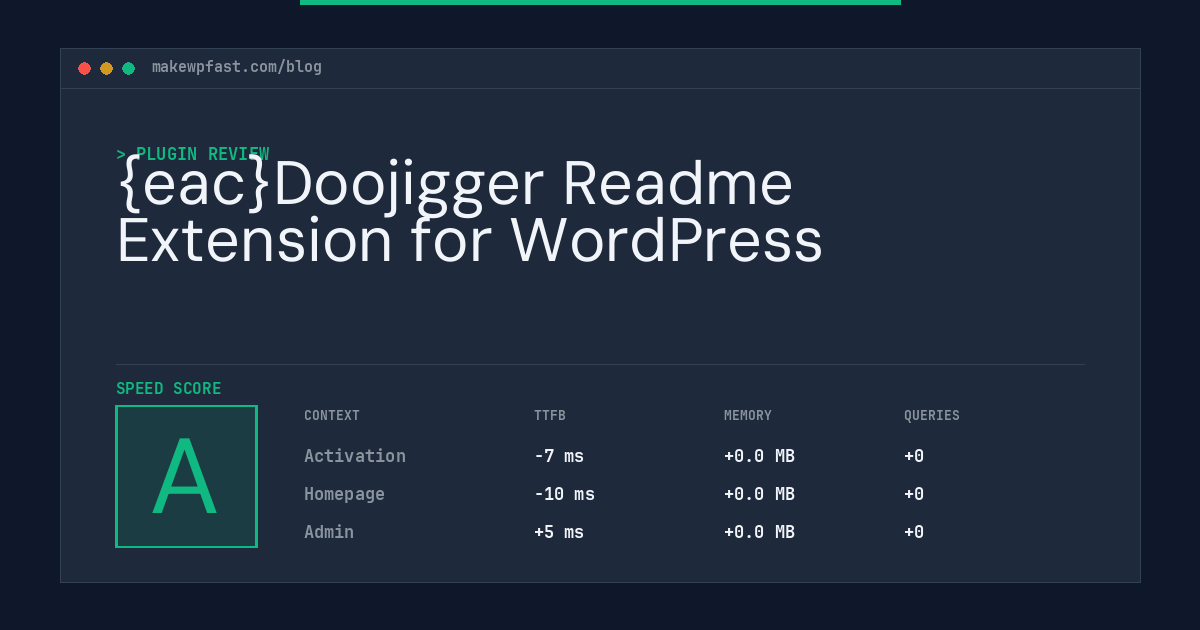Click the grade A score badge
1200x630 pixels.
click(x=186, y=476)
